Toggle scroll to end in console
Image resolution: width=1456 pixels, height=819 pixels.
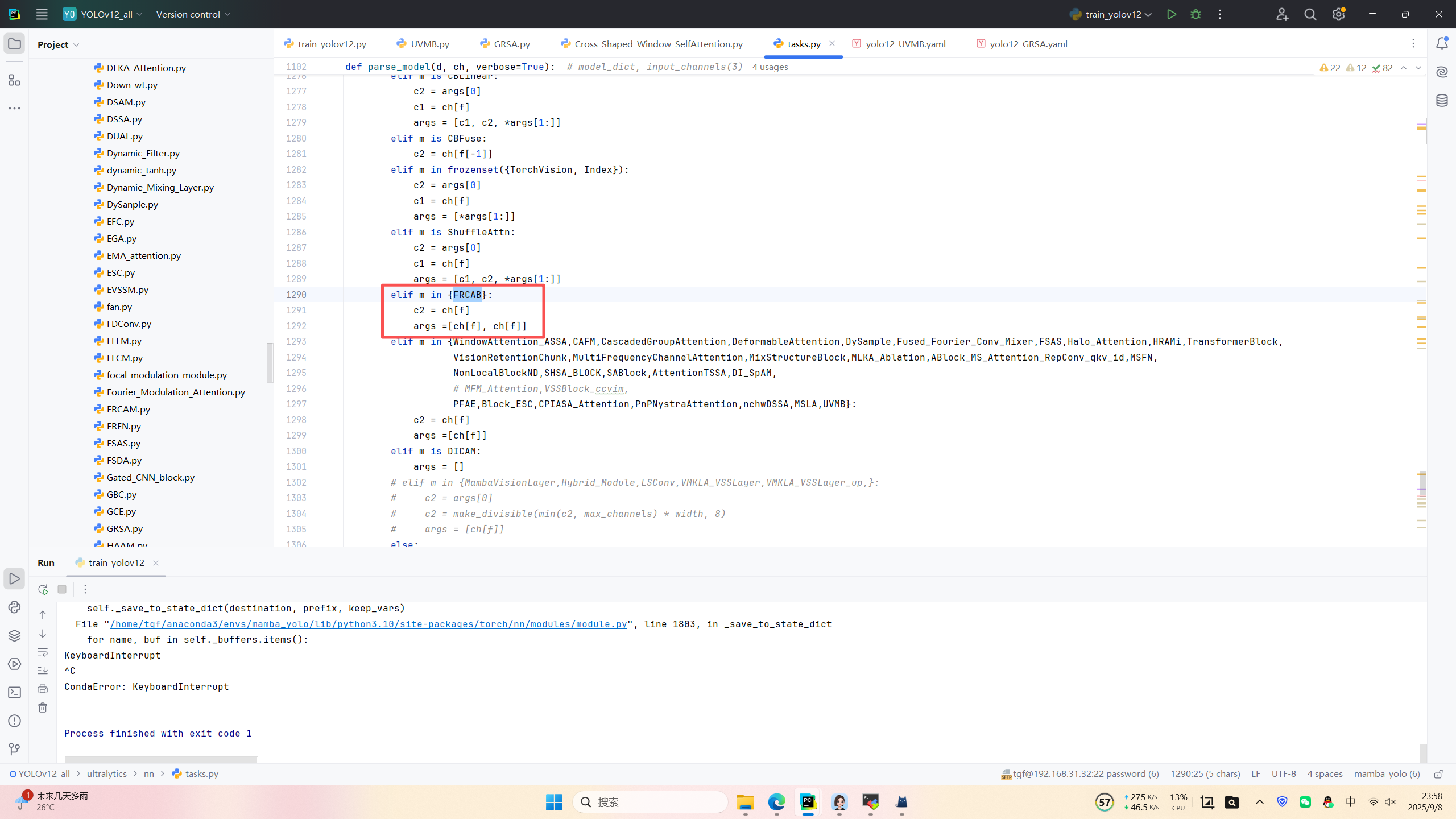point(43,671)
